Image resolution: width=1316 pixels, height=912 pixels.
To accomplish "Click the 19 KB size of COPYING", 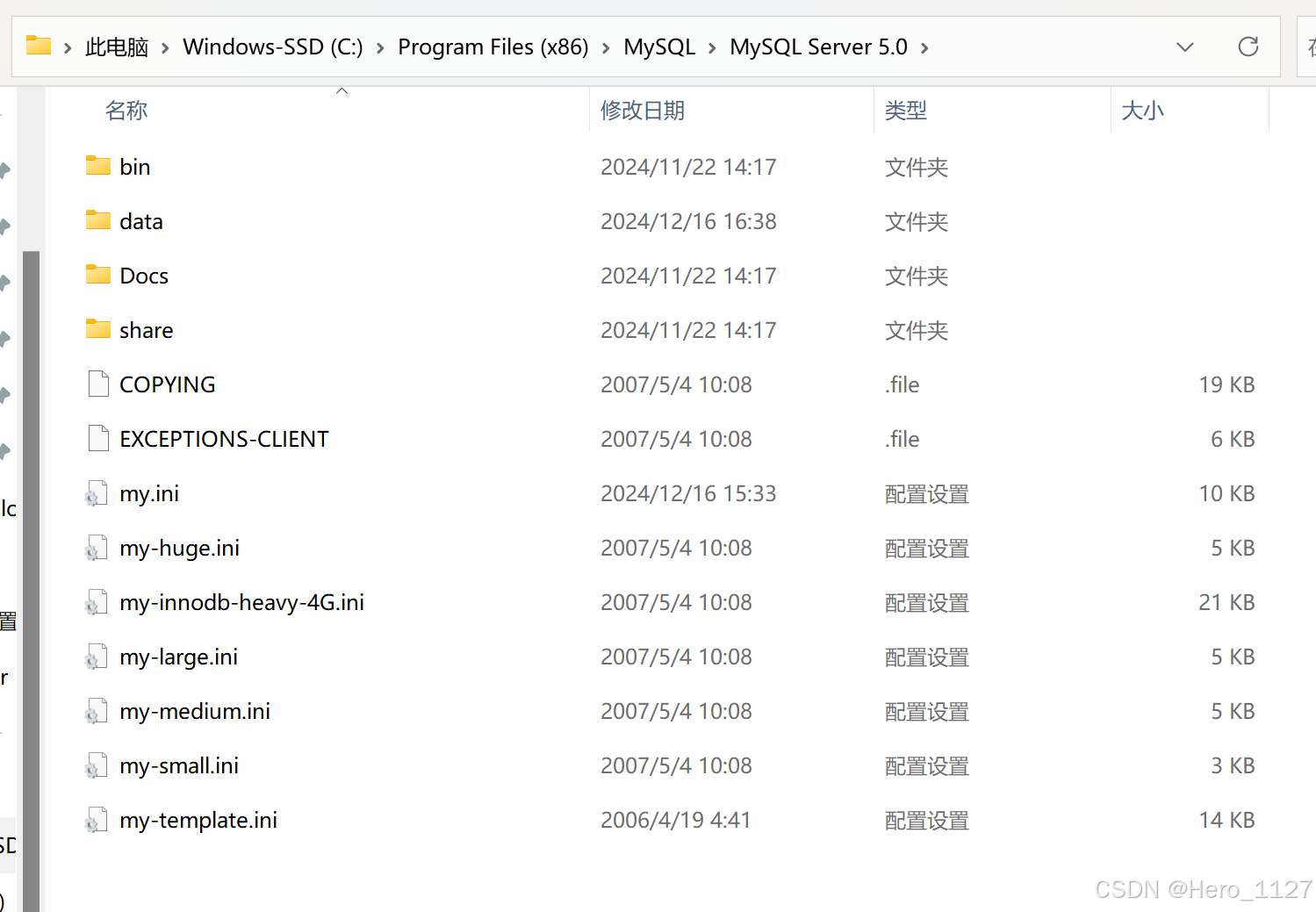I will (x=1226, y=384).
